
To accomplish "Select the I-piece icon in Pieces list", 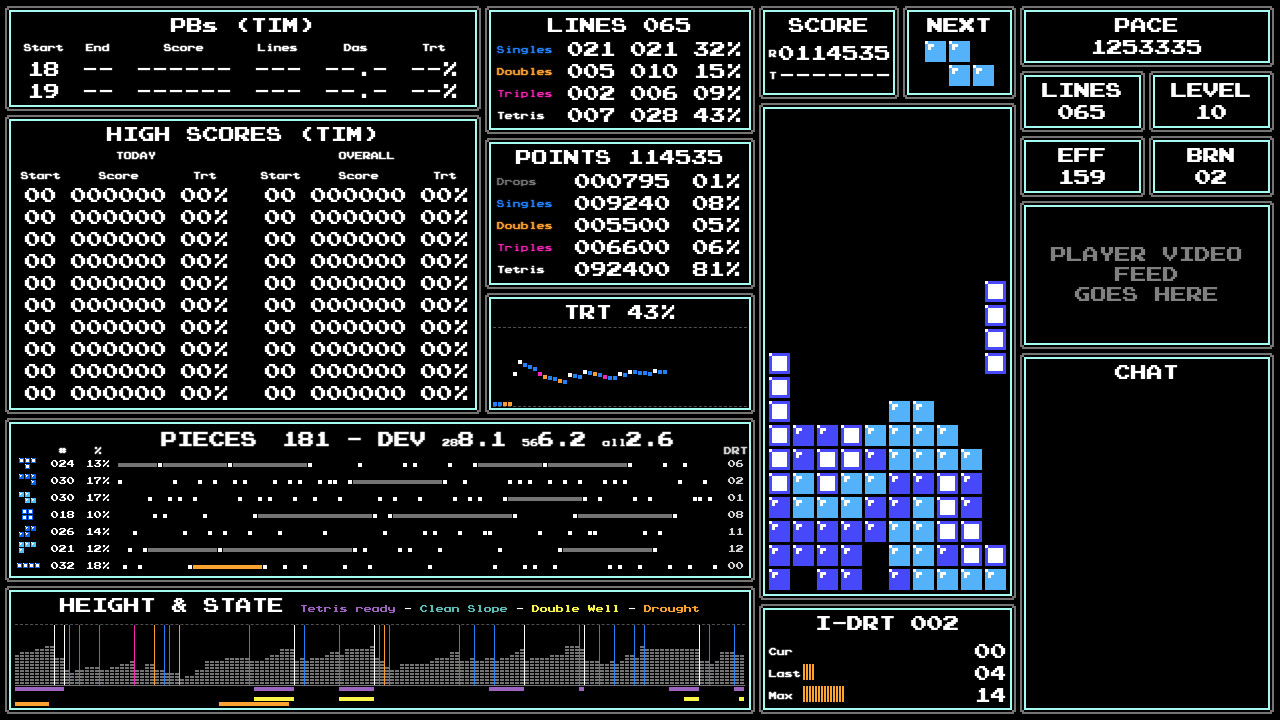I will coord(27,566).
